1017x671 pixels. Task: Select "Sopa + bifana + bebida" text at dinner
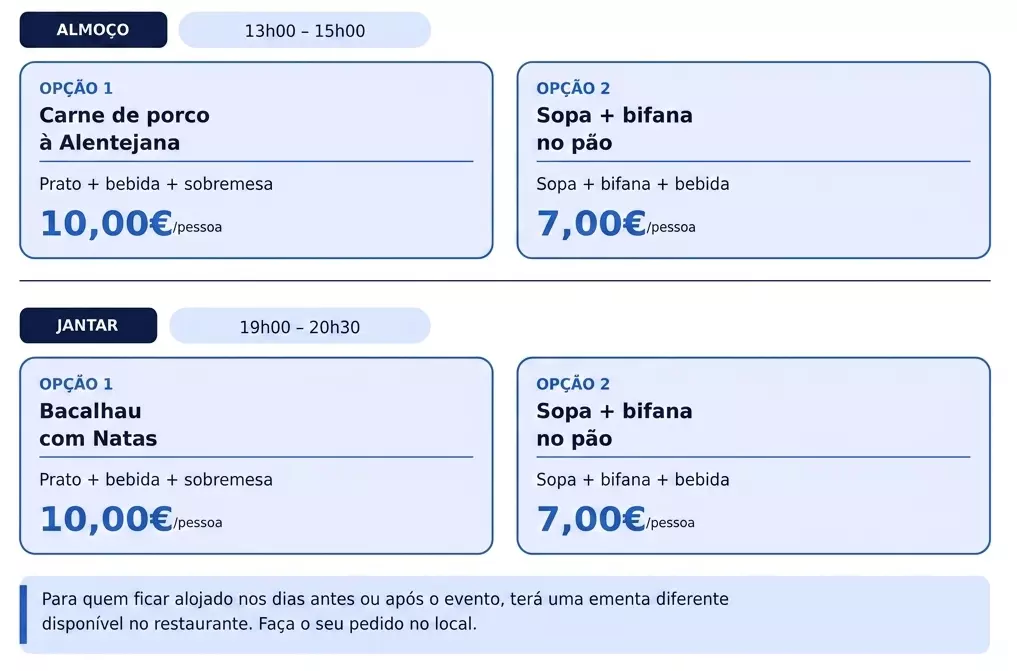click(633, 480)
